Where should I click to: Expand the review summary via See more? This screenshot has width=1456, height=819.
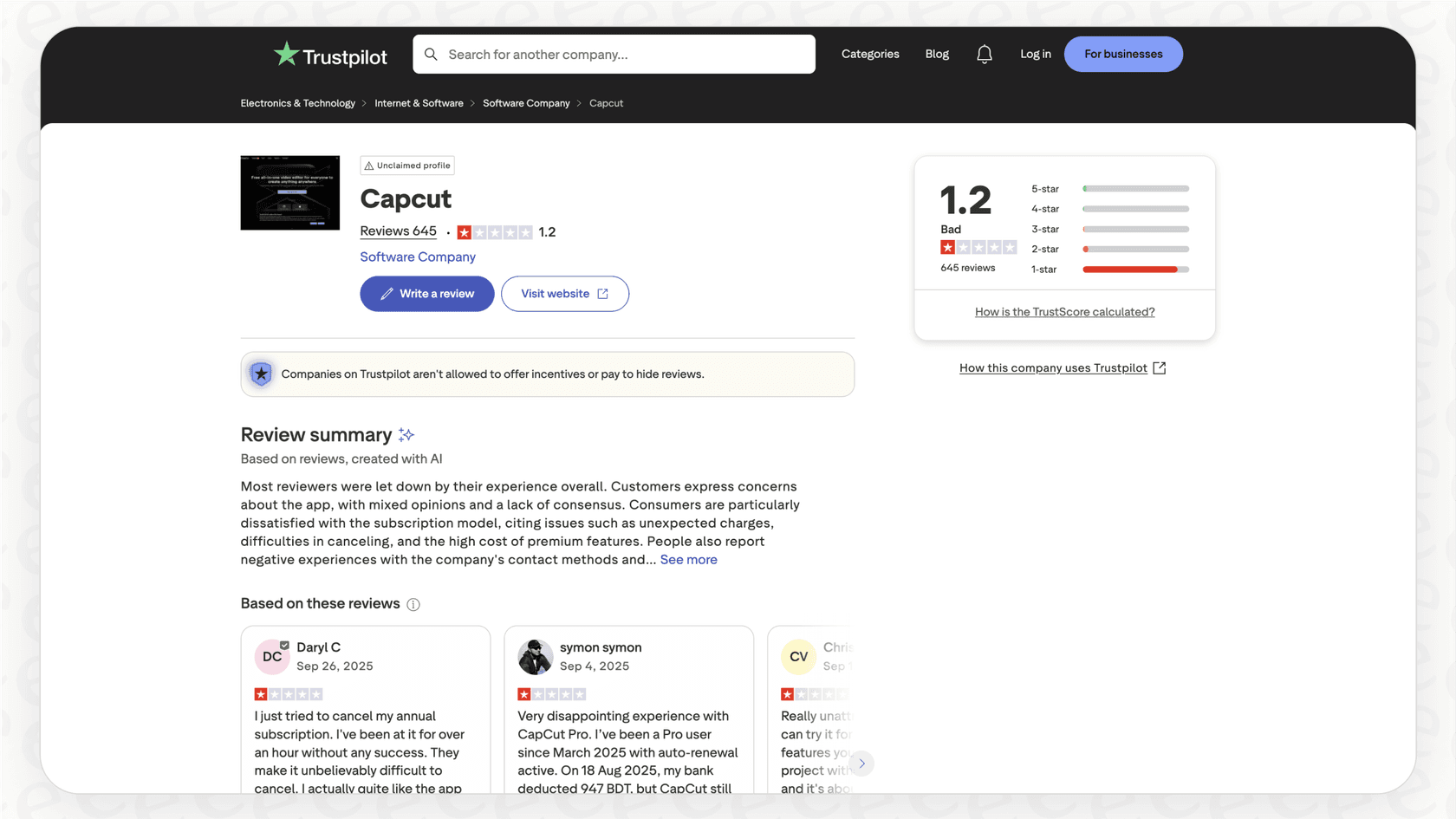(688, 559)
